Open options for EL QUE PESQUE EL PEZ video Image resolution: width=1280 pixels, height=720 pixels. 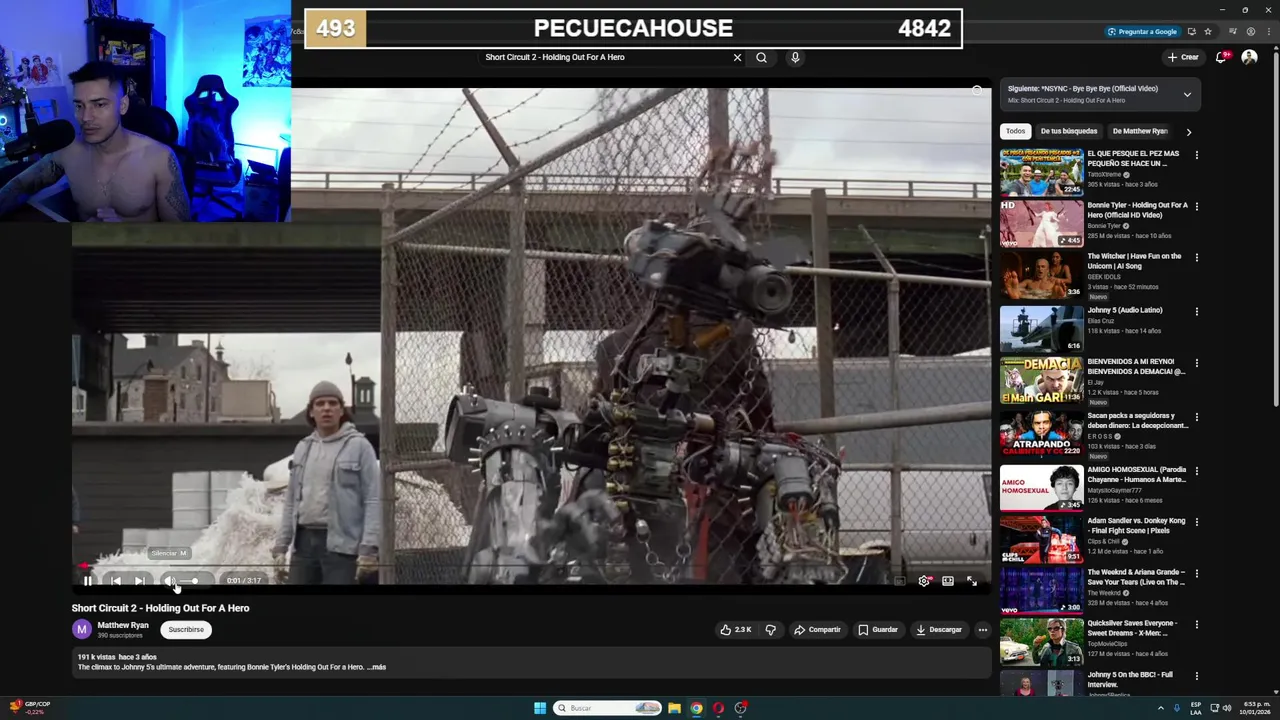pos(1196,155)
